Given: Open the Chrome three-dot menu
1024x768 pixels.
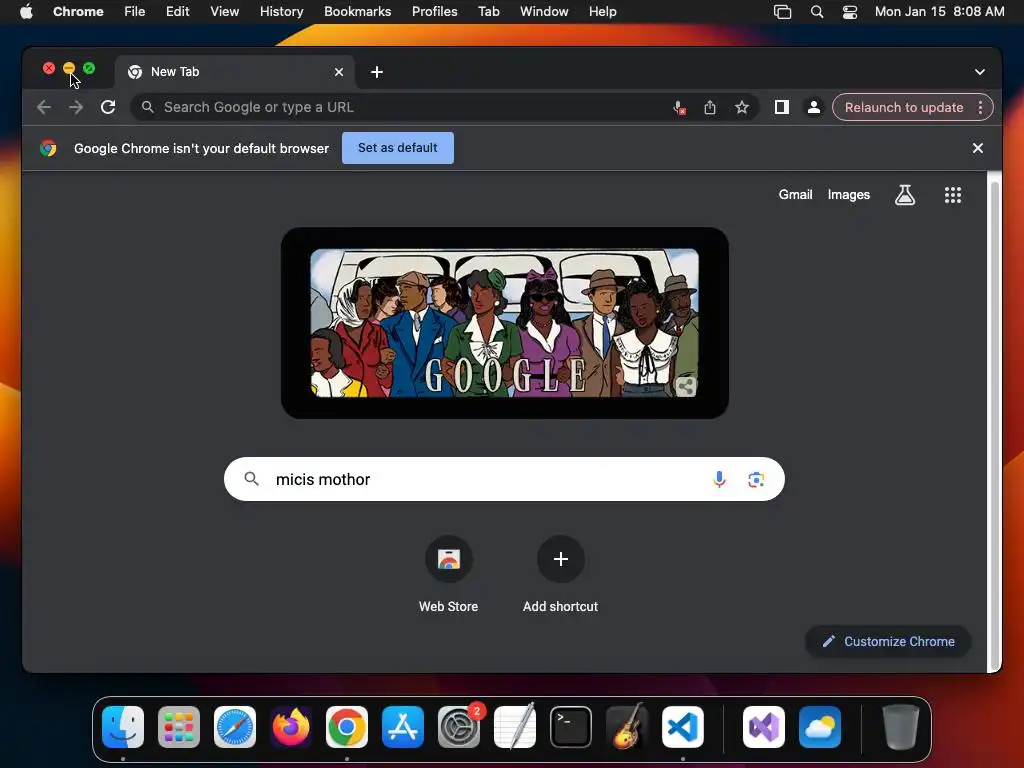Looking at the screenshot, I should coord(980,107).
